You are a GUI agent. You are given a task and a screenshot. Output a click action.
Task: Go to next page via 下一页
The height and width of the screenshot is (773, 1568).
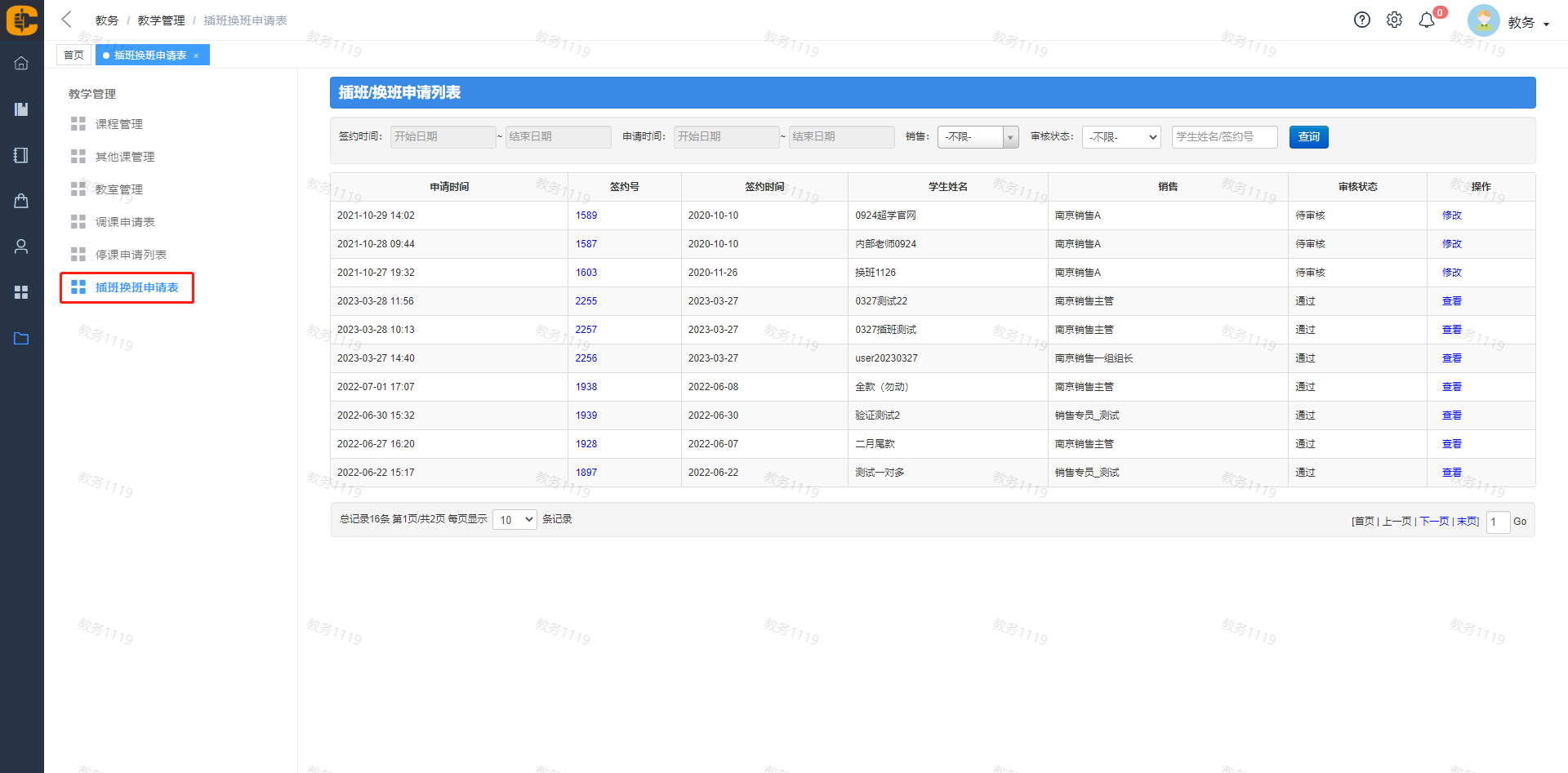click(x=1434, y=522)
